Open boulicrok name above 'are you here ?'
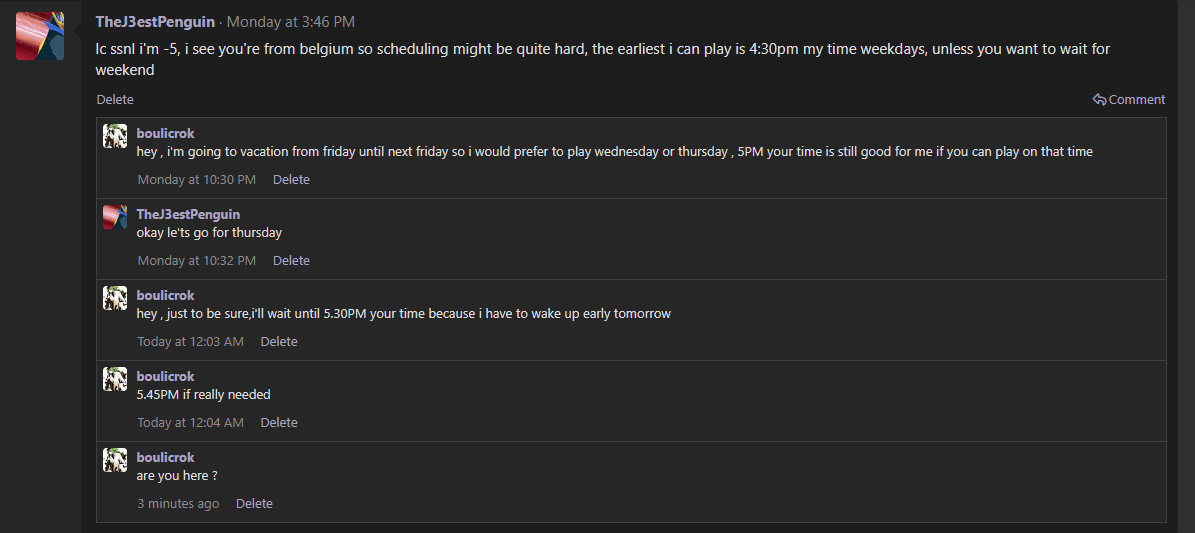Image resolution: width=1195 pixels, height=533 pixels. pyautogui.click(x=165, y=458)
